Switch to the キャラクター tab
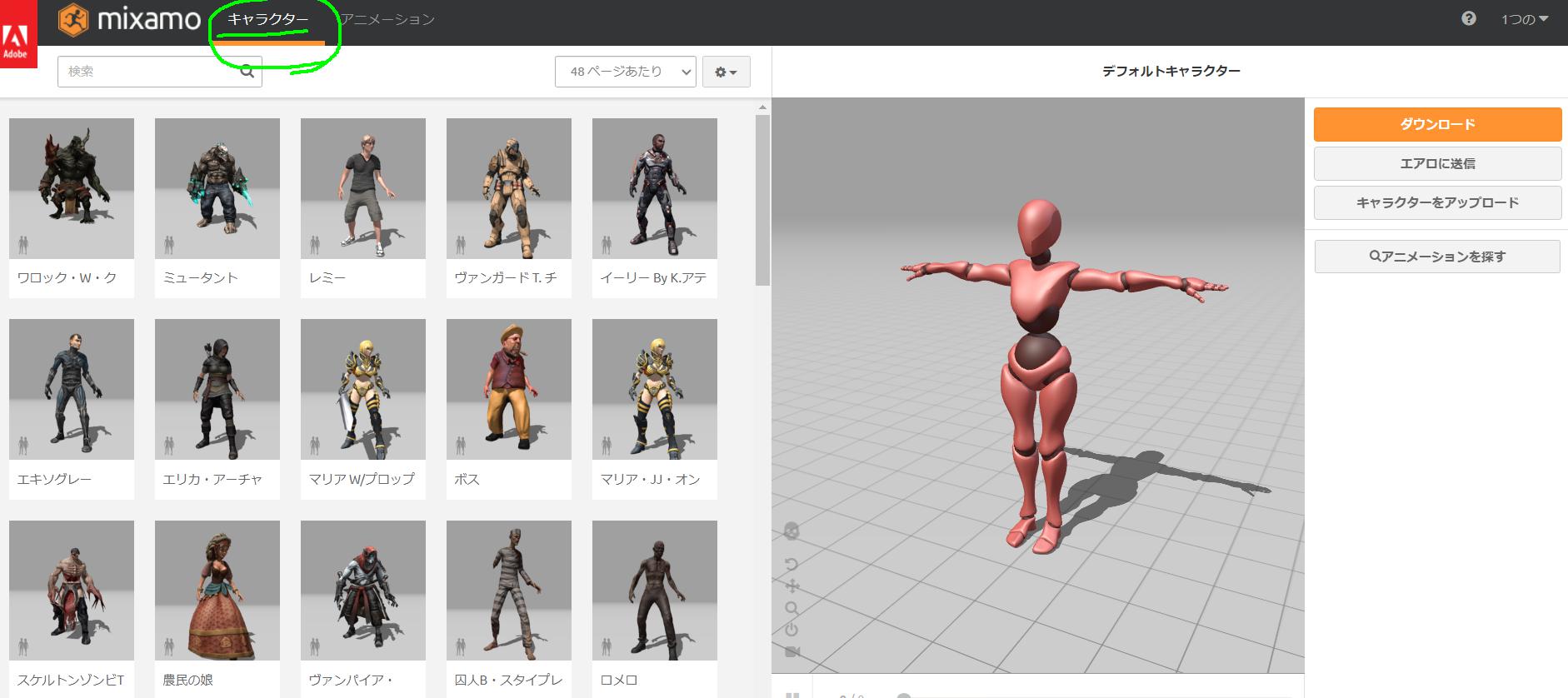The height and width of the screenshot is (698, 1568). [x=267, y=19]
